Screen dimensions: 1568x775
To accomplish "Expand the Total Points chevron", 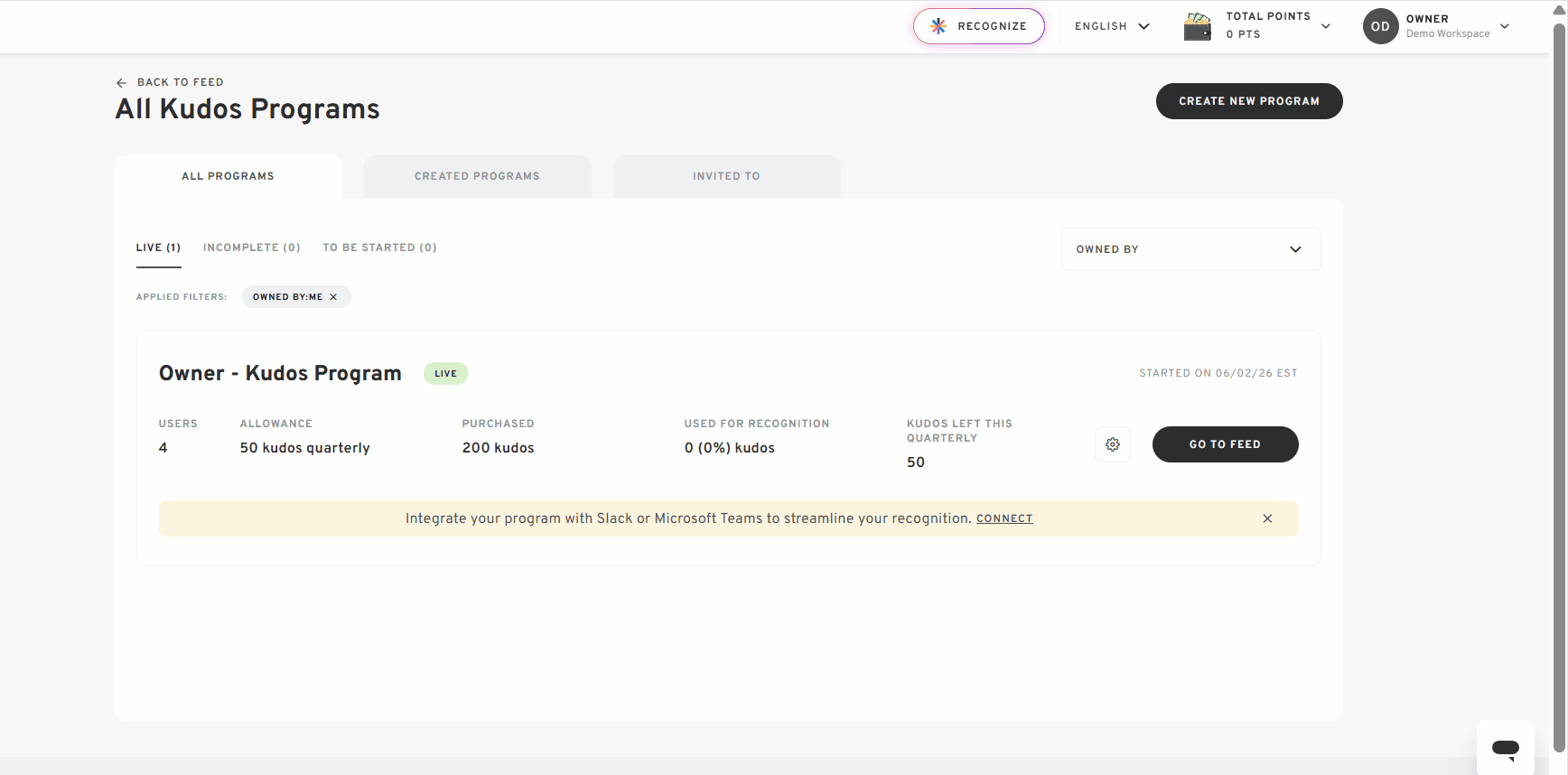I will pyautogui.click(x=1326, y=26).
